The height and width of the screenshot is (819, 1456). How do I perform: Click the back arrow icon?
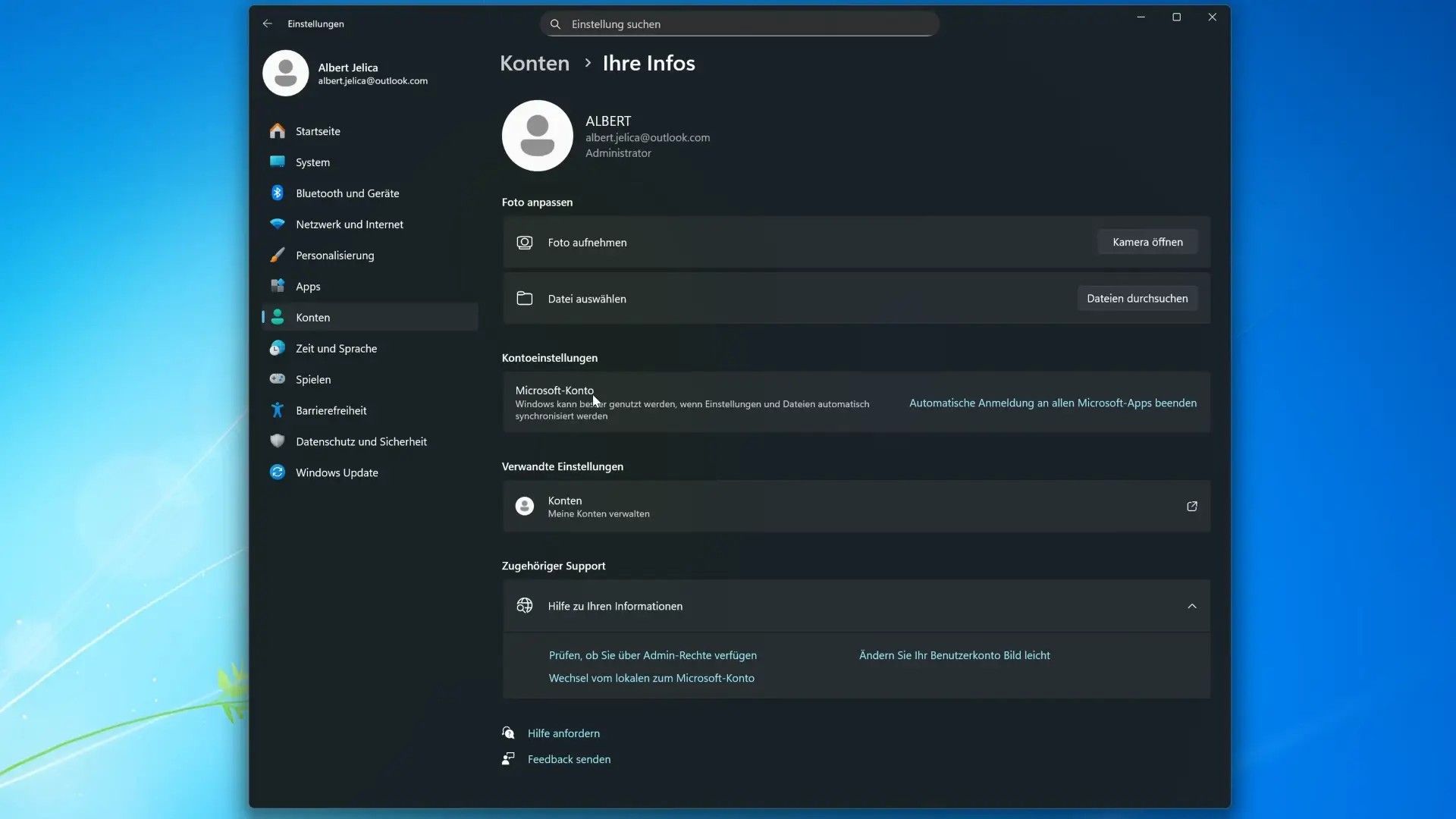pyautogui.click(x=267, y=24)
